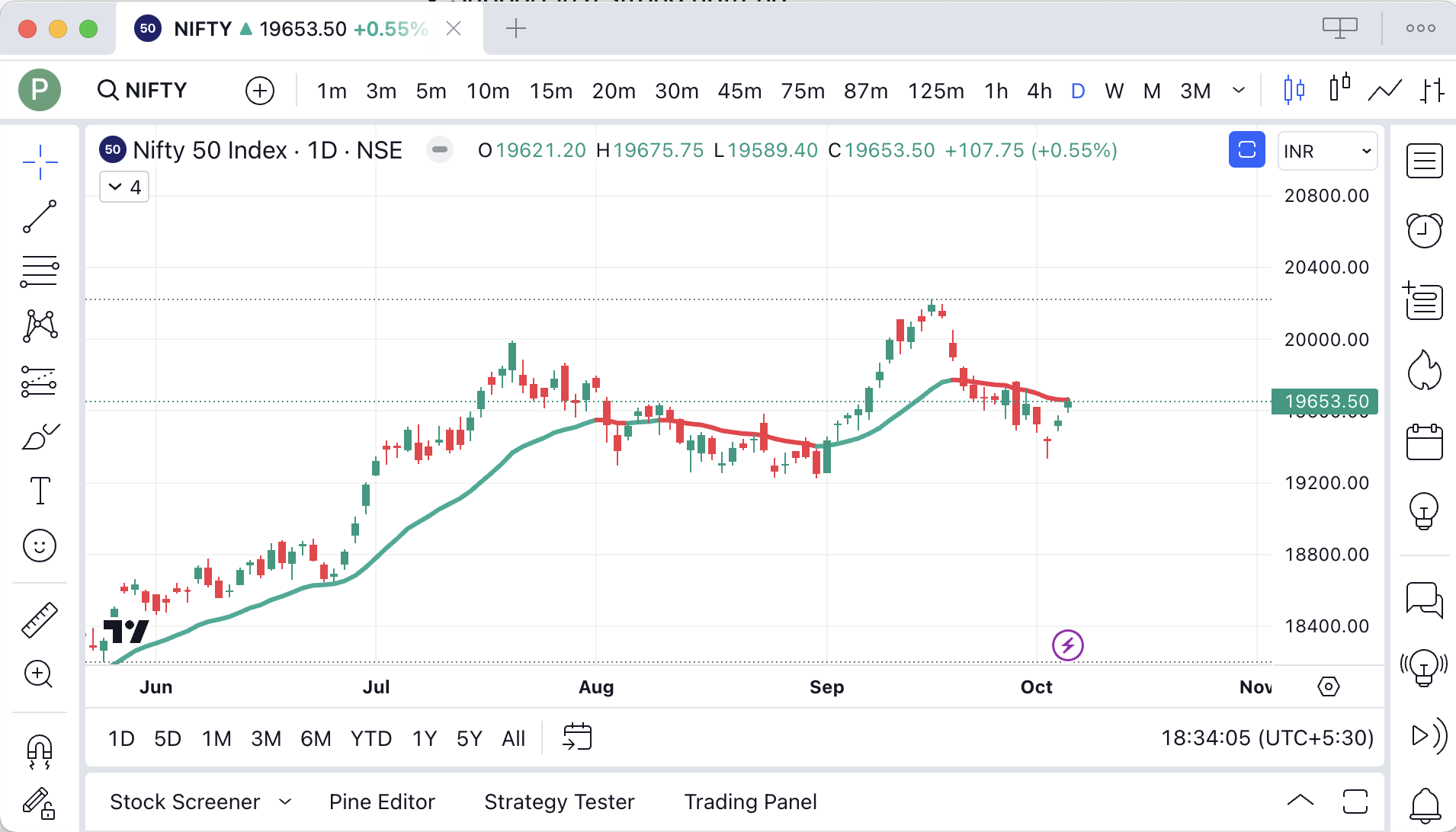This screenshot has width=1456, height=832.
Task: Close the NIFTY browser tab
Action: pyautogui.click(x=454, y=29)
